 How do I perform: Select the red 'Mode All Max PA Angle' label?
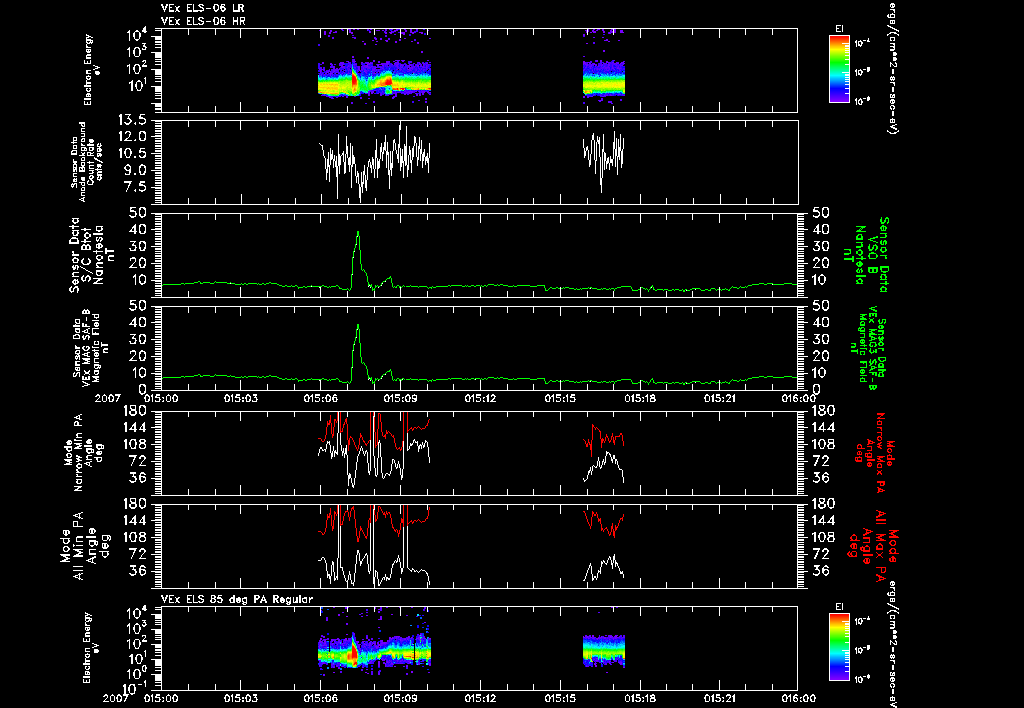point(874,546)
